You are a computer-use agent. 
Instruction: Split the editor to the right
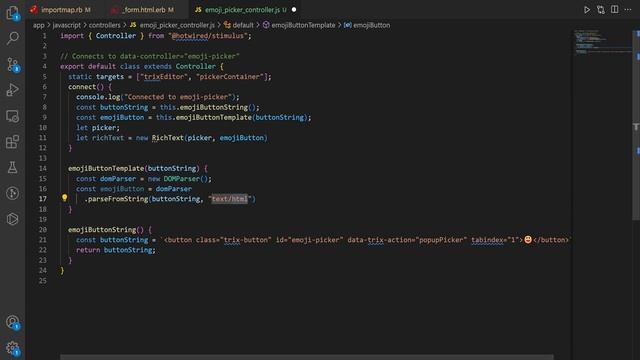tap(614, 9)
